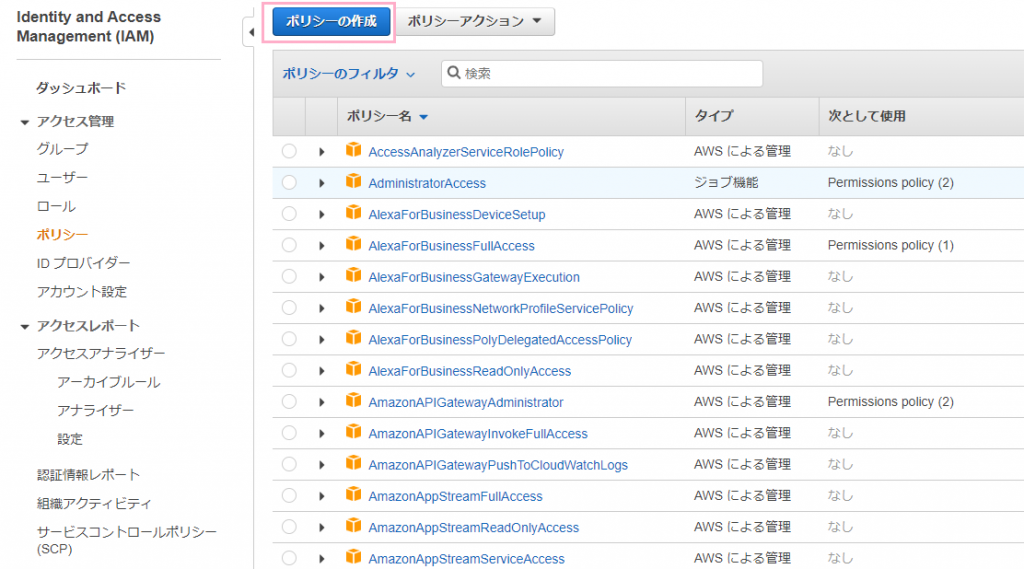Open the AlexaForBusinessDeviceSetup policy link
Viewport: 1024px width, 569px height.
point(456,215)
